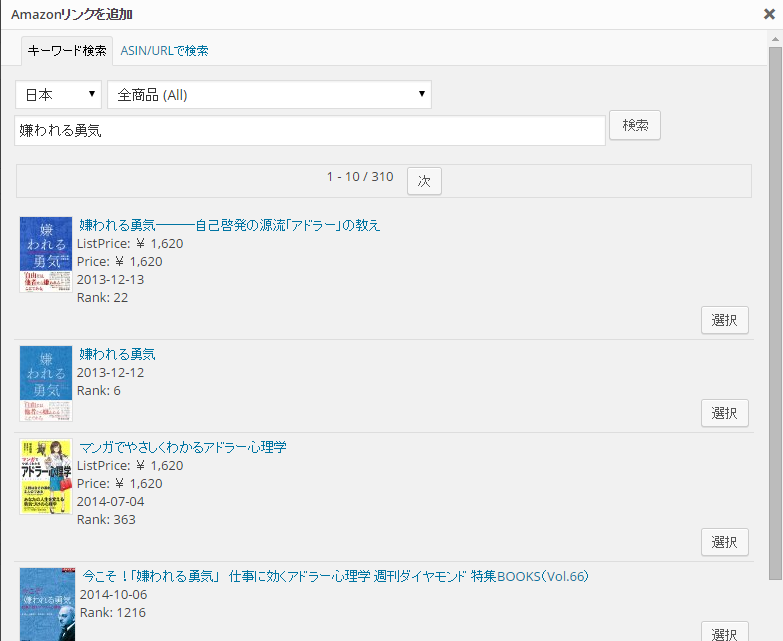Click the vertical scrollbar thumb
The width and height of the screenshot is (783, 641).
(775, 314)
